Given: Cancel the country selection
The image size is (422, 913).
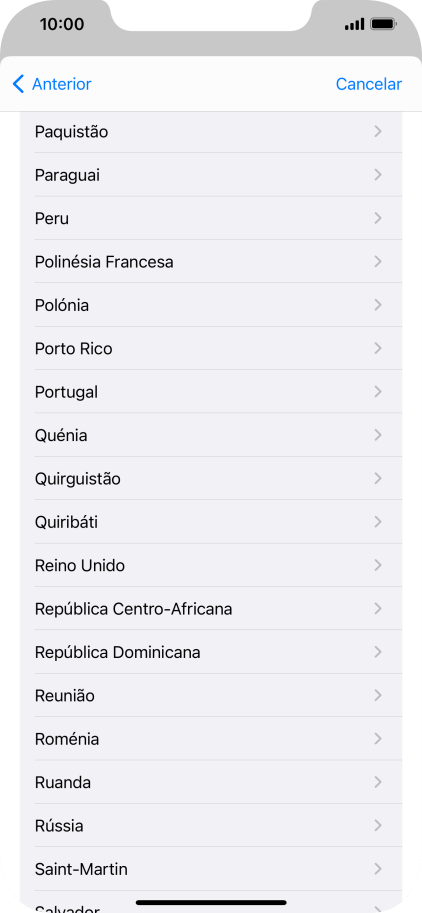Looking at the screenshot, I should [368, 84].
